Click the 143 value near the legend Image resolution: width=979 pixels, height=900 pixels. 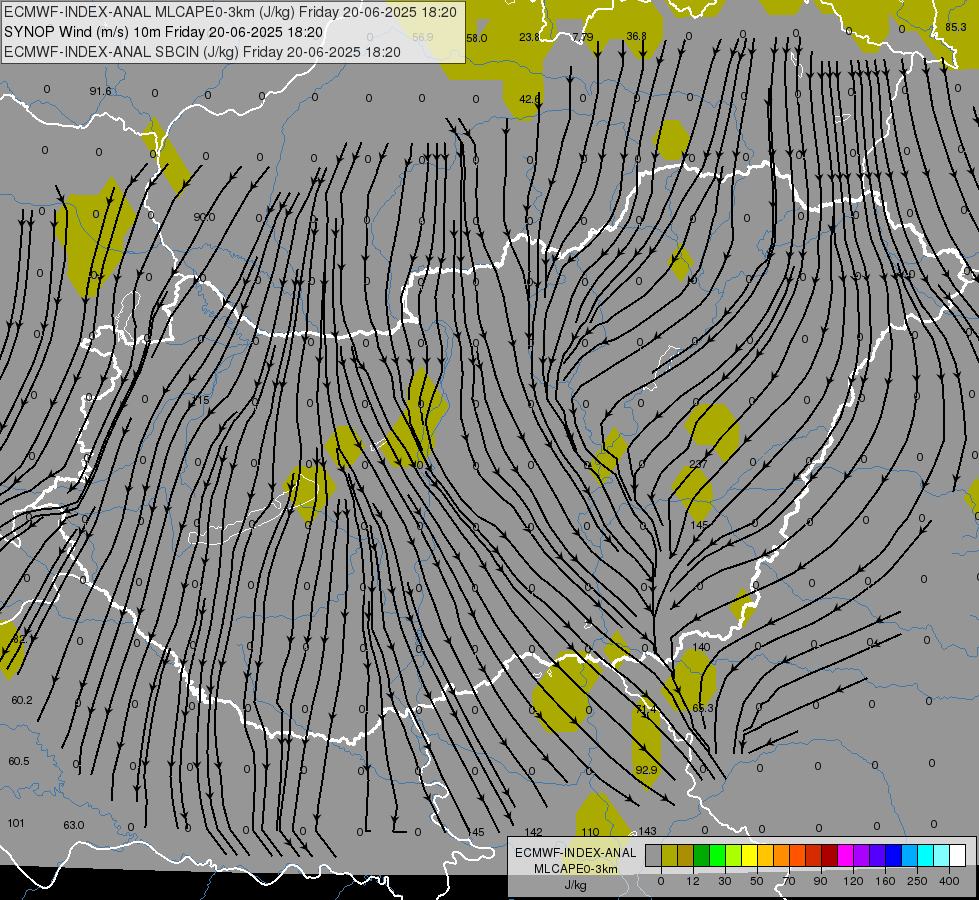[x=647, y=831]
